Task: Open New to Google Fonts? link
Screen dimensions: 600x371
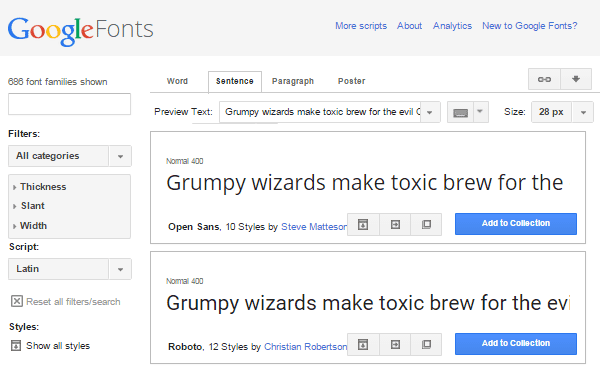Action: click(530, 26)
